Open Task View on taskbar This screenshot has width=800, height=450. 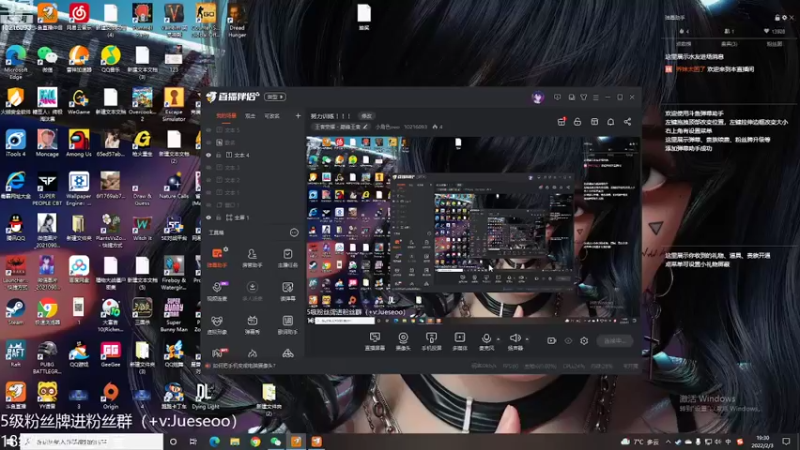pos(193,441)
